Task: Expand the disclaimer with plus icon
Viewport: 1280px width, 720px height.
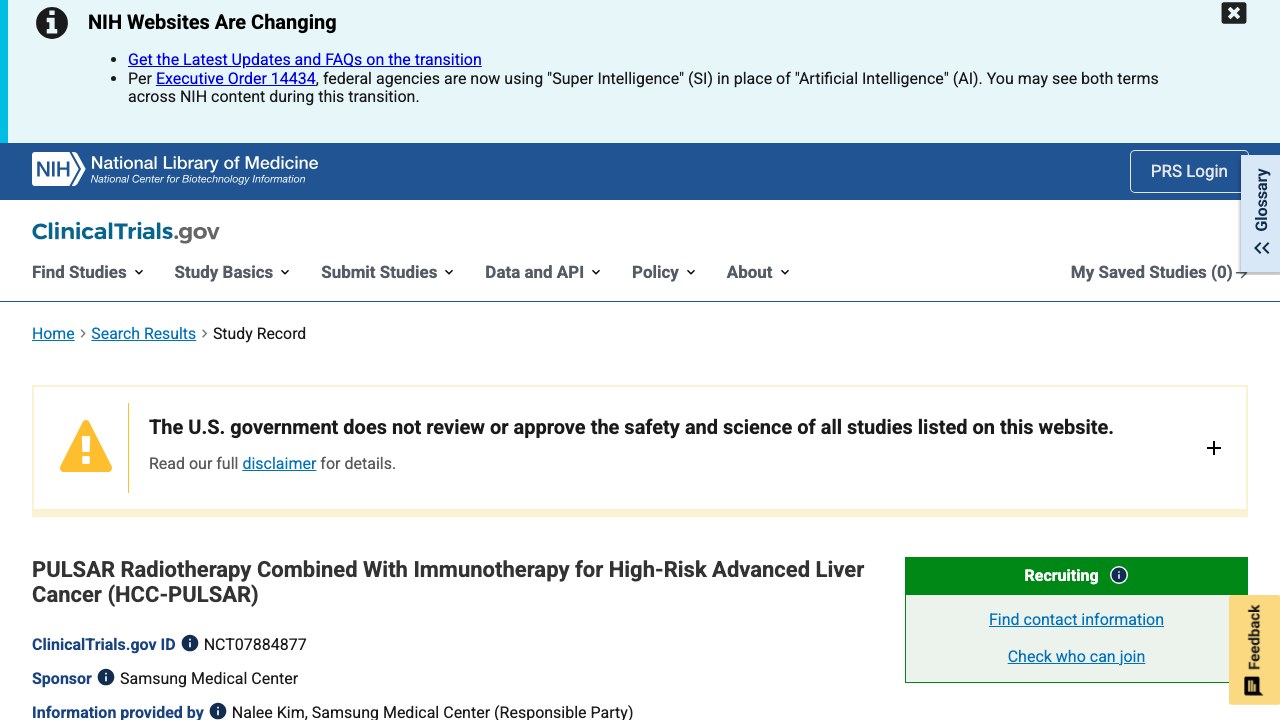Action: tap(1213, 448)
